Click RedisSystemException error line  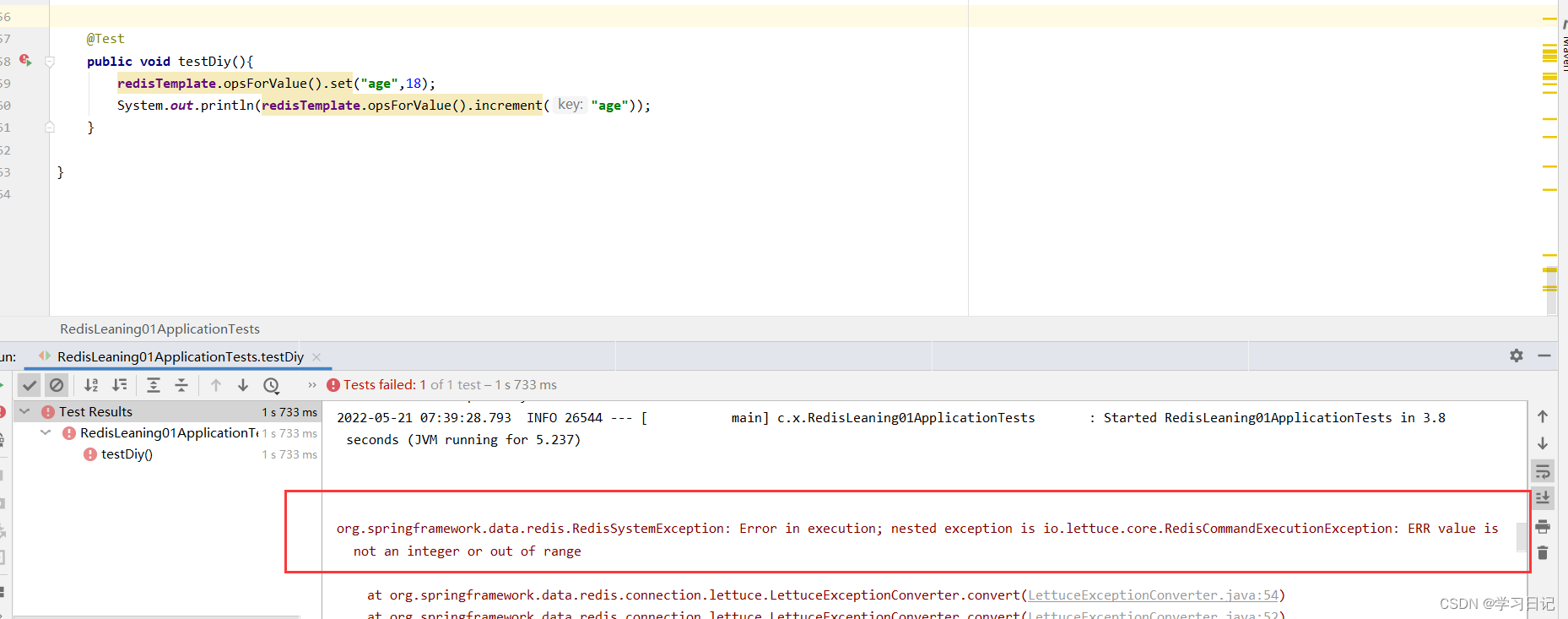917,529
